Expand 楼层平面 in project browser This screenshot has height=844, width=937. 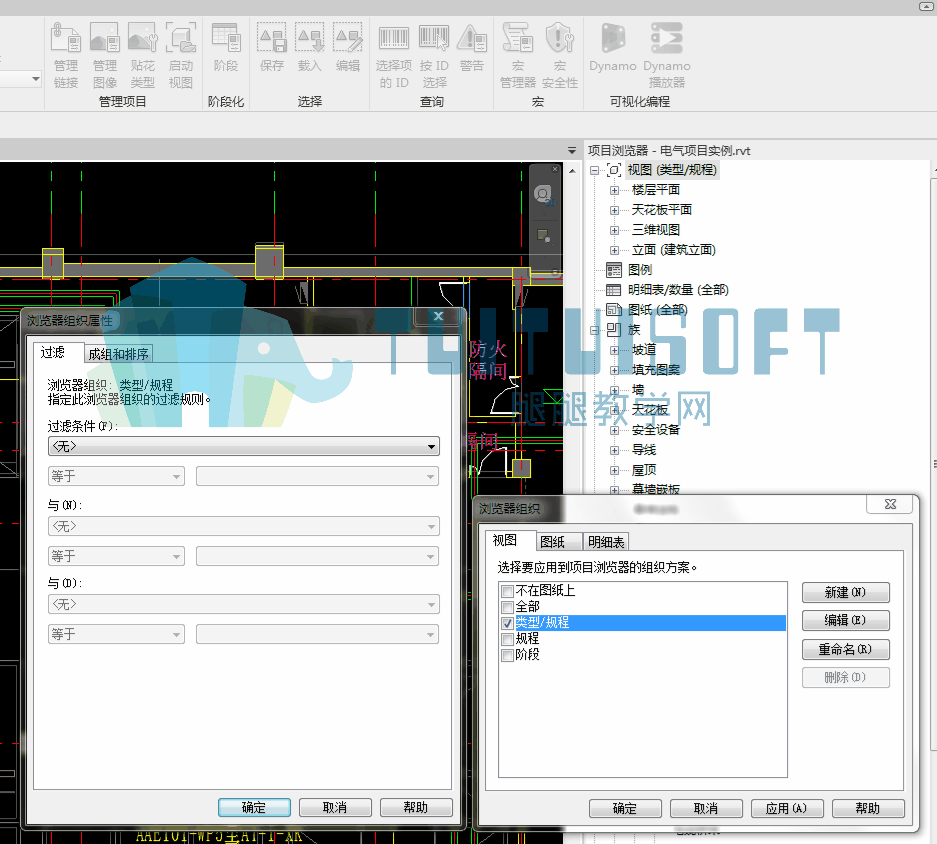coord(614,190)
